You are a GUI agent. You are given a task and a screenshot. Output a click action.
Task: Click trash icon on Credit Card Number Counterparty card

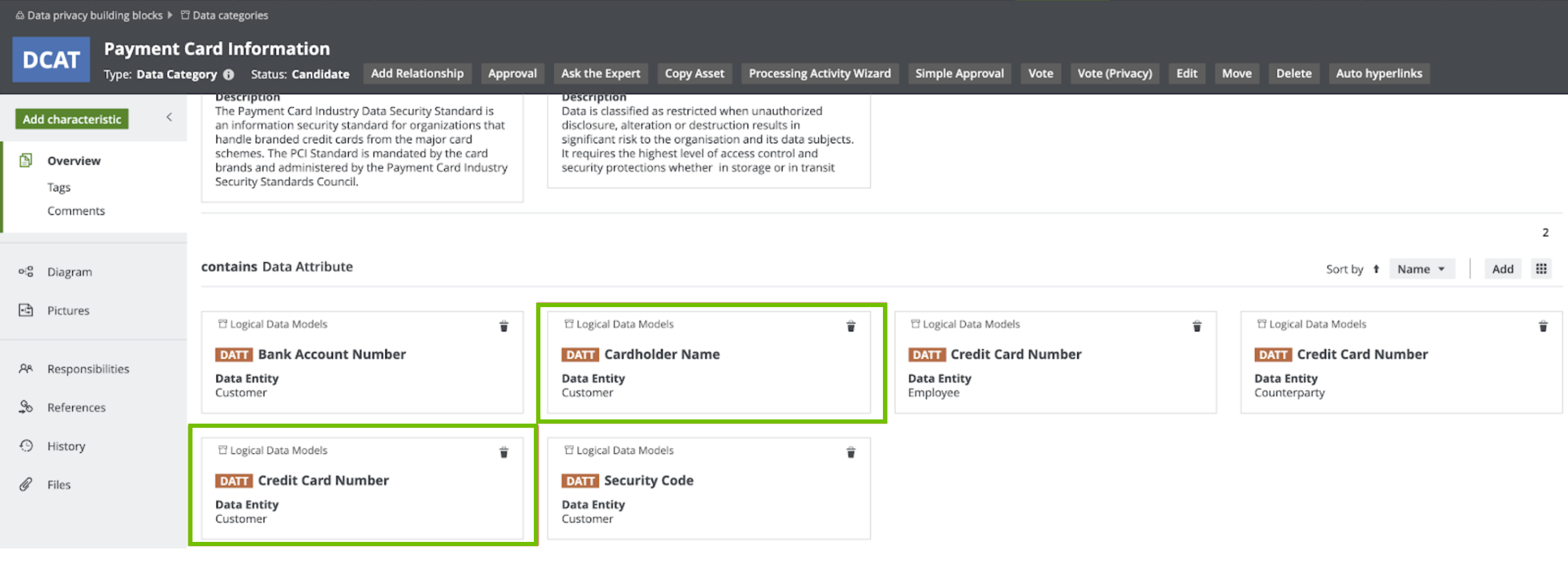[x=1543, y=327]
